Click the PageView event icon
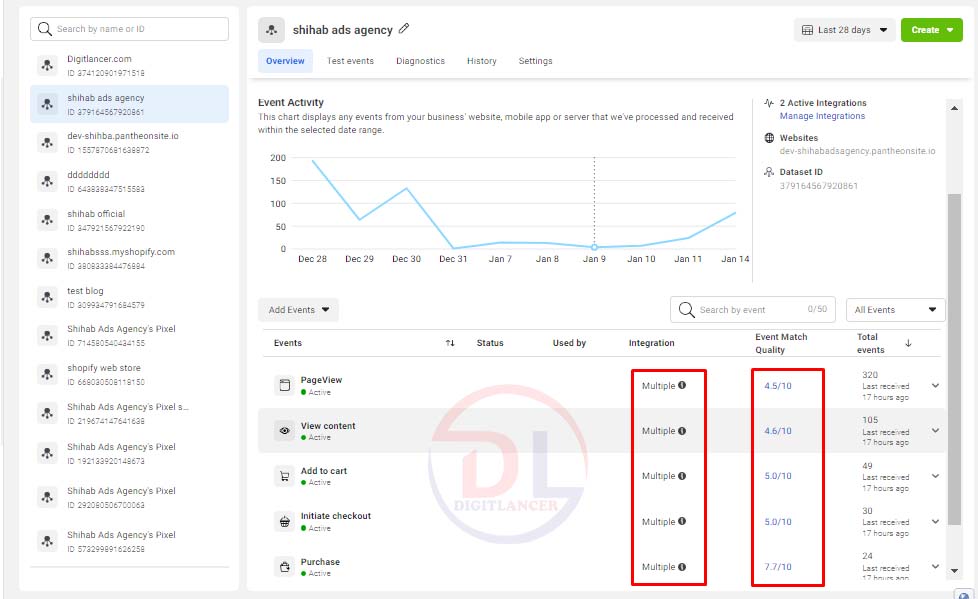The height and width of the screenshot is (599, 978). coord(284,386)
